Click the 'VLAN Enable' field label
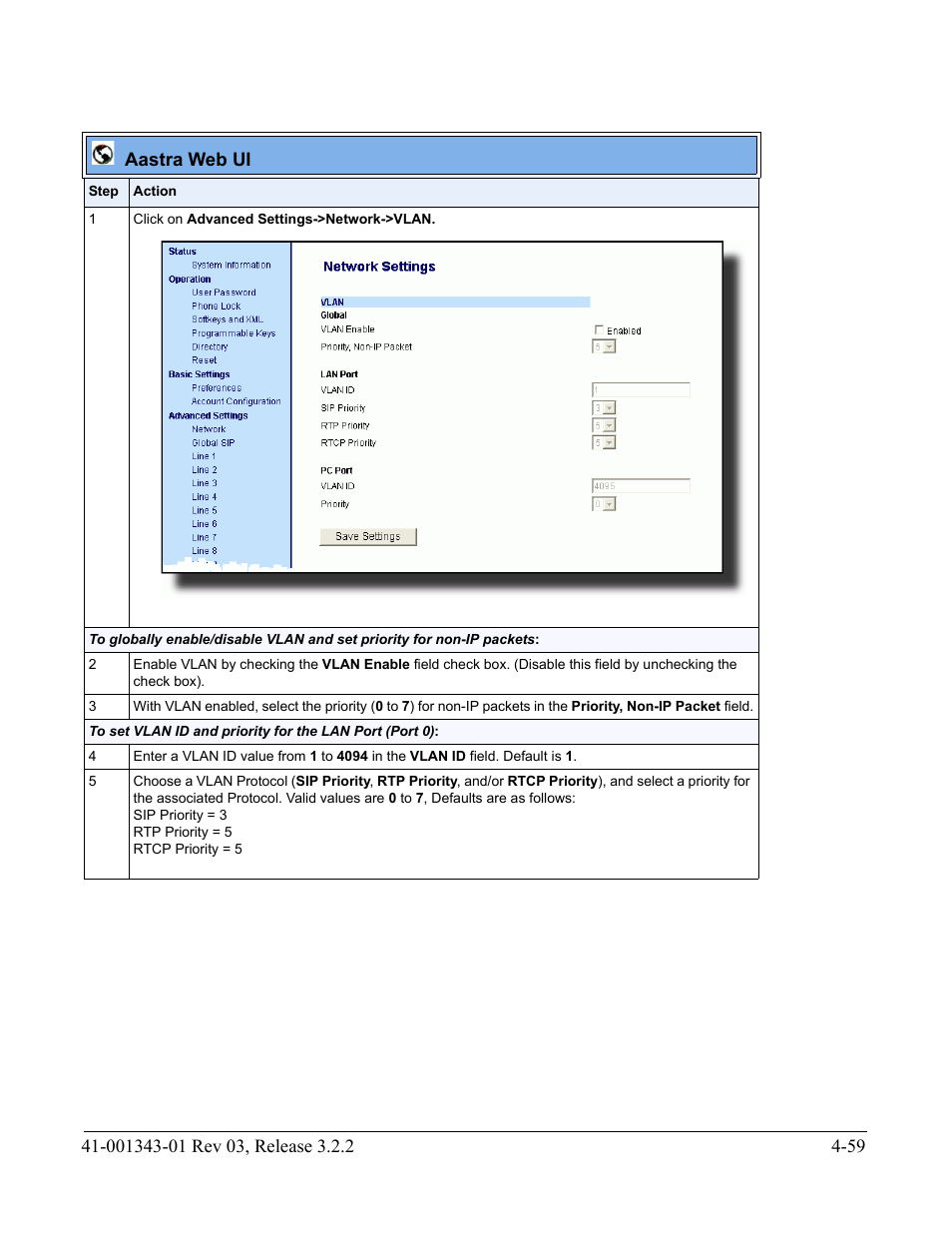This screenshot has height=1233, width=952. (x=347, y=329)
